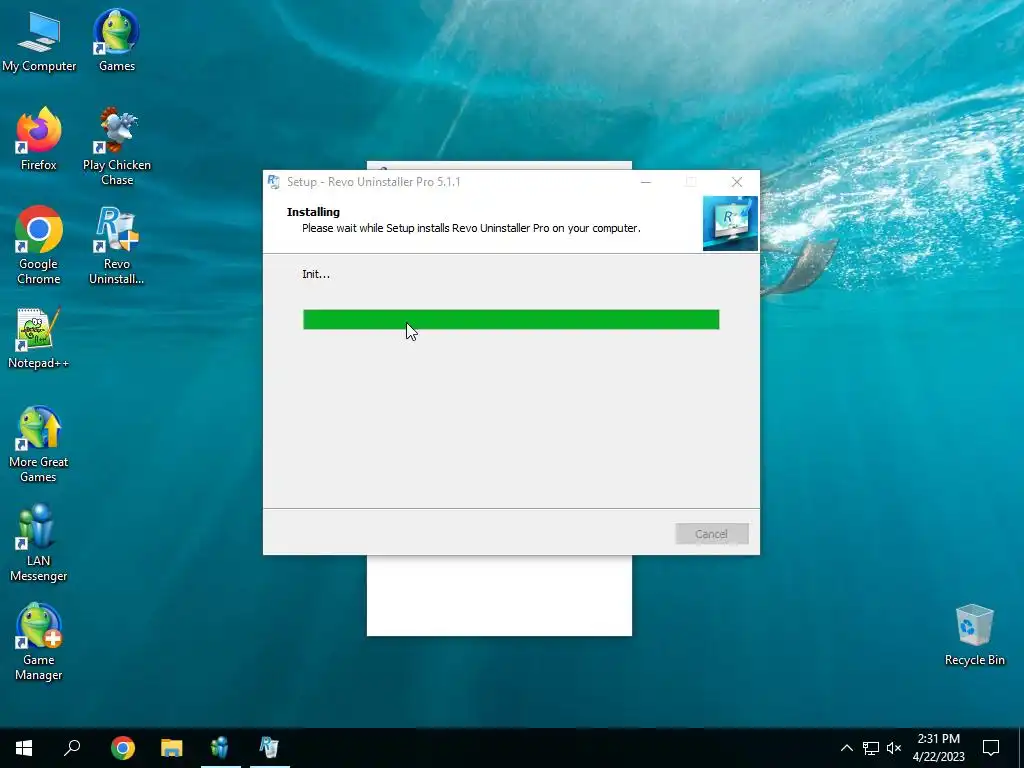Viewport: 1024px width, 768px height.
Task: Open the Windows Start menu
Action: point(24,748)
